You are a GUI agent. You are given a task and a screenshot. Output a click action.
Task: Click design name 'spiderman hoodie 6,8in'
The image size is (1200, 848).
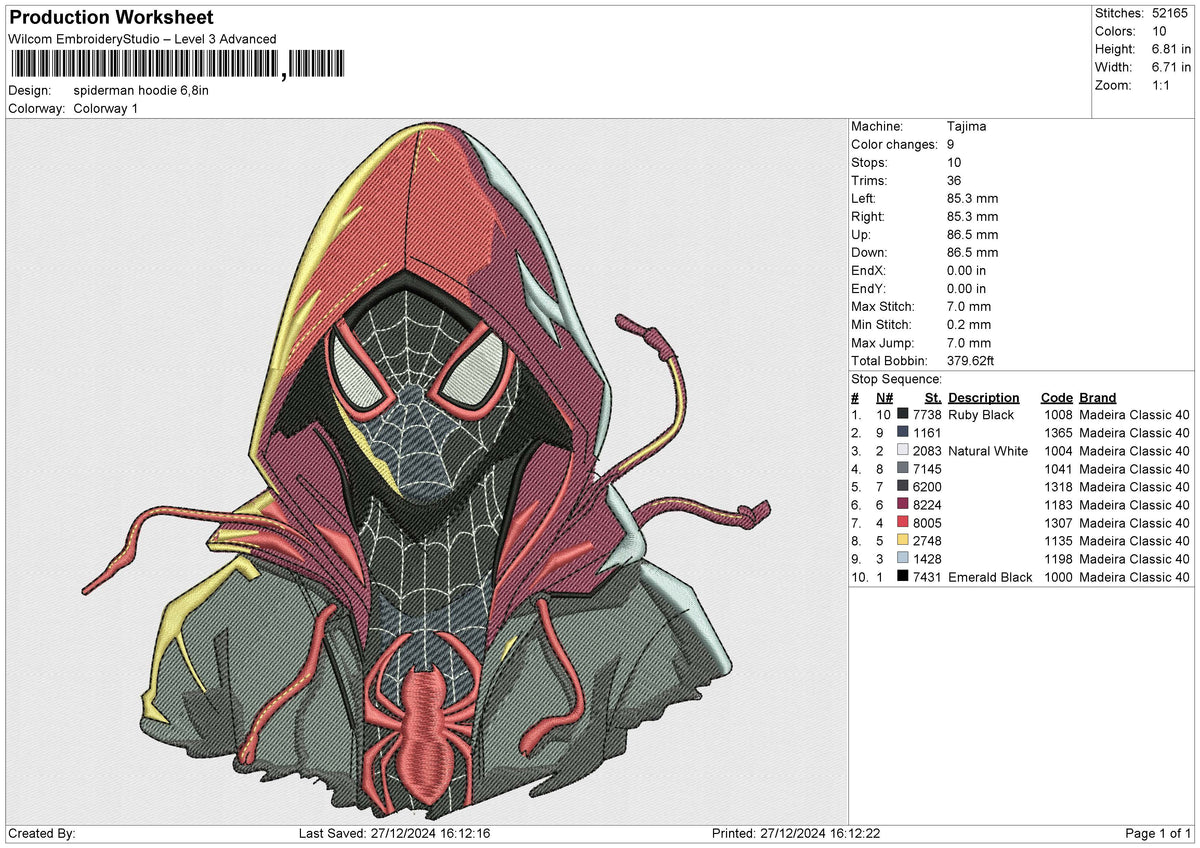141,90
